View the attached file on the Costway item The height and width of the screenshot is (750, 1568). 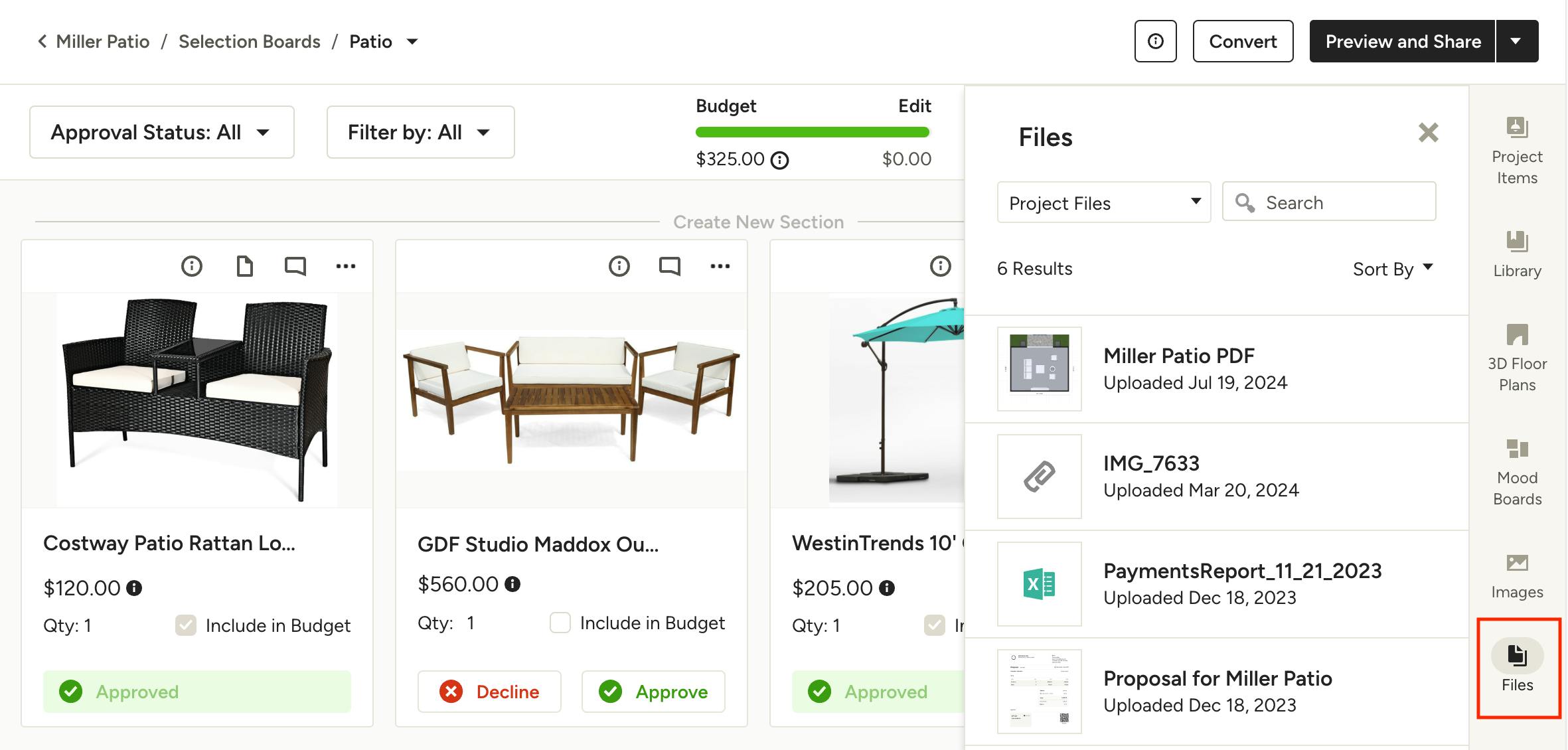point(245,266)
